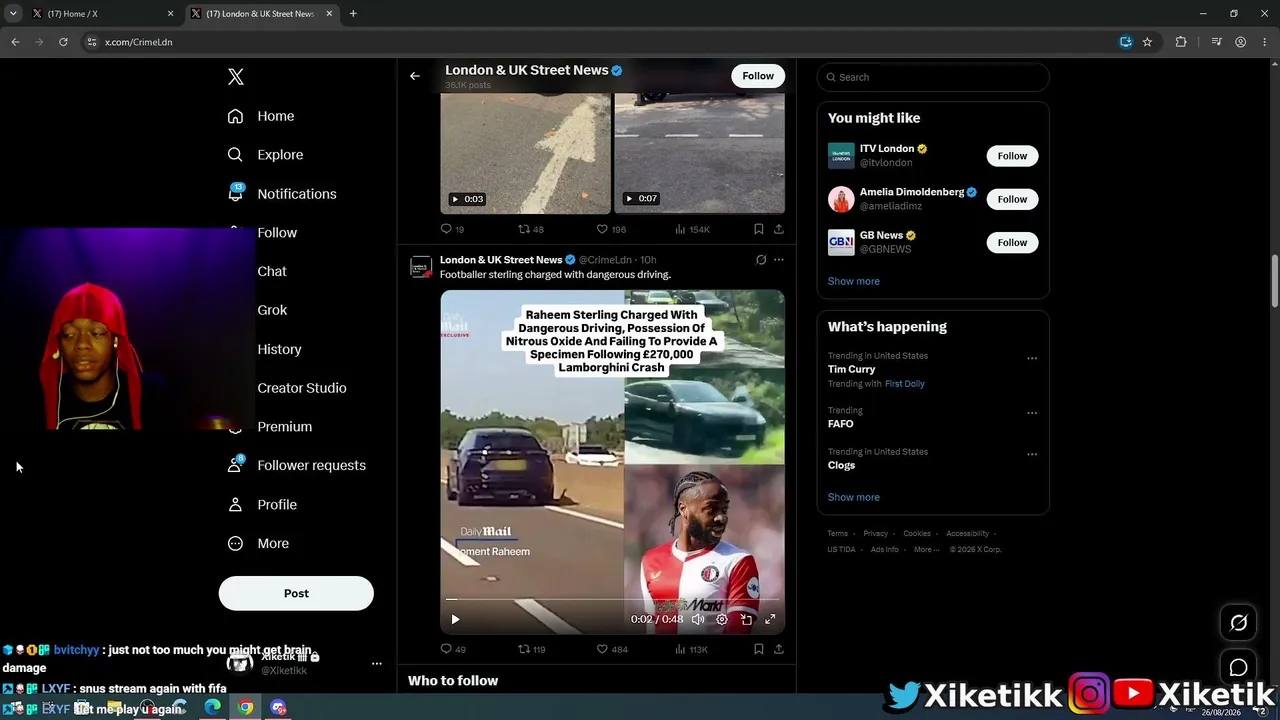Share the Raheem Sterling post
This screenshot has width=1280, height=720.
coord(778,649)
